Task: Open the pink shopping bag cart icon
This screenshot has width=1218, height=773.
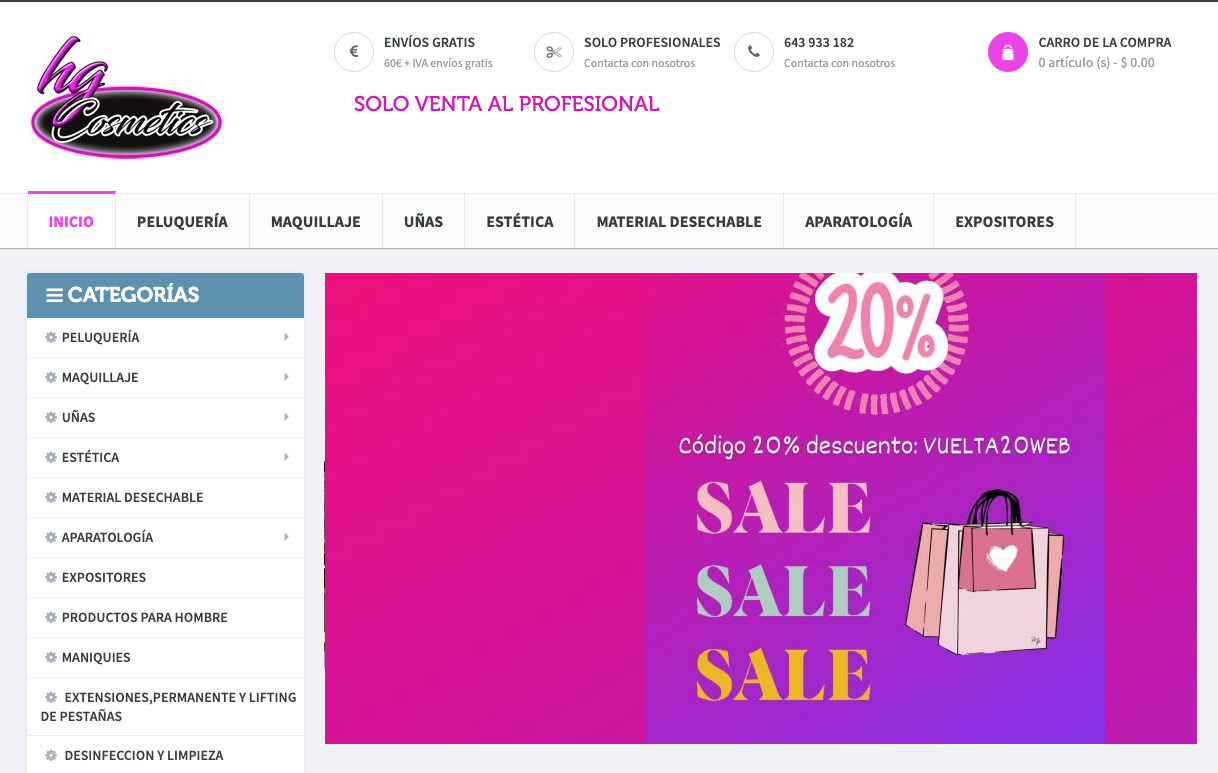Action: pos(1008,52)
